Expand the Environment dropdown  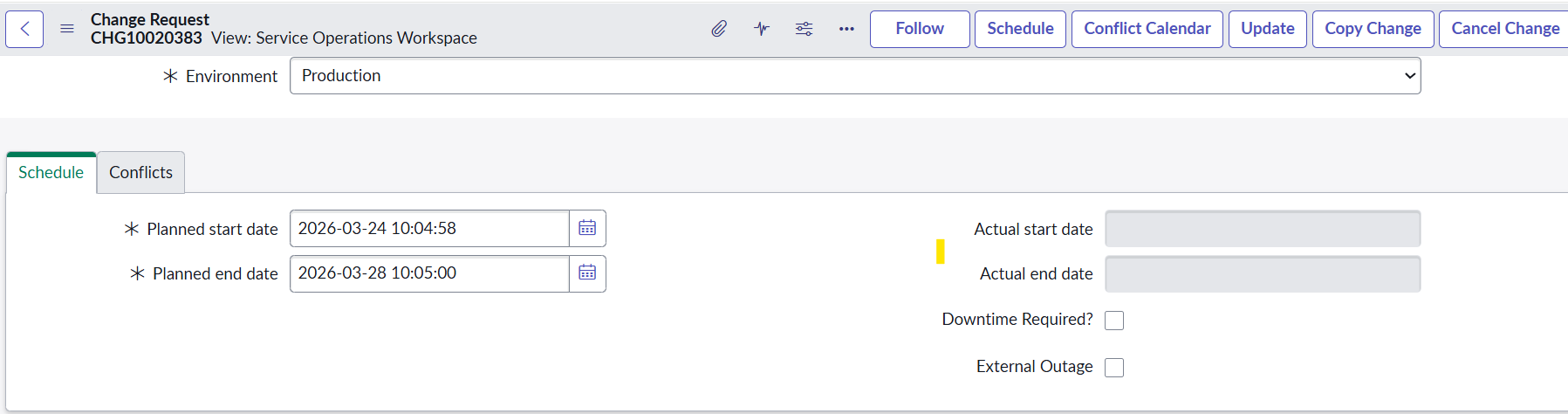[854, 76]
